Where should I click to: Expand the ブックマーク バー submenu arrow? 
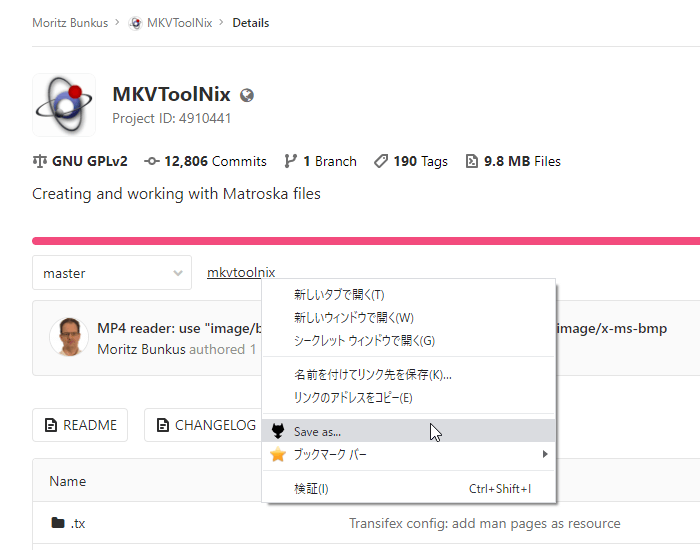tap(545, 454)
